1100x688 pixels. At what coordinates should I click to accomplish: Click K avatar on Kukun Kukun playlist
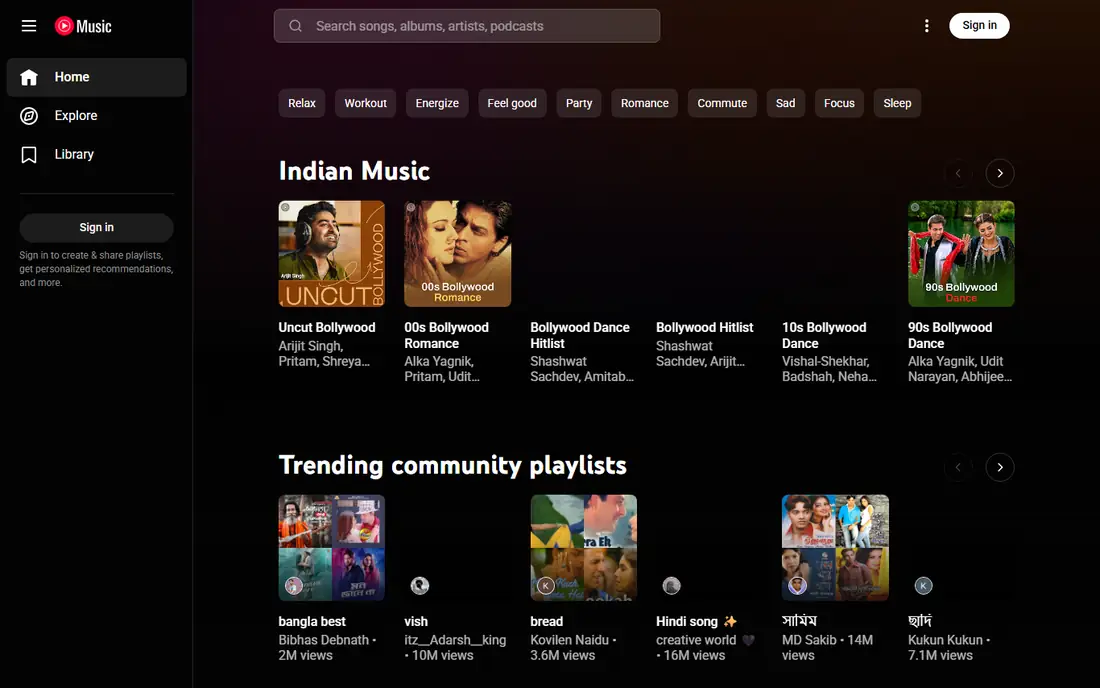pos(923,585)
